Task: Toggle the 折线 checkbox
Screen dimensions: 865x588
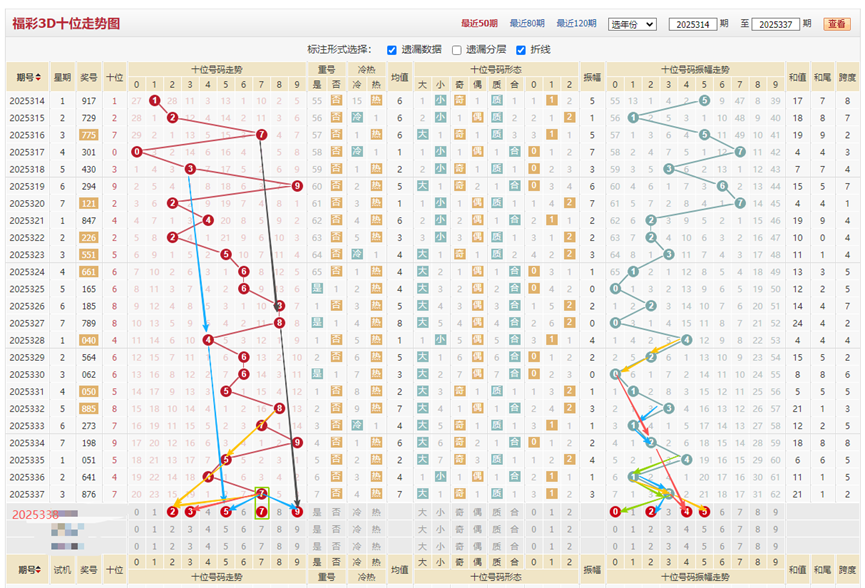Action: click(521, 50)
